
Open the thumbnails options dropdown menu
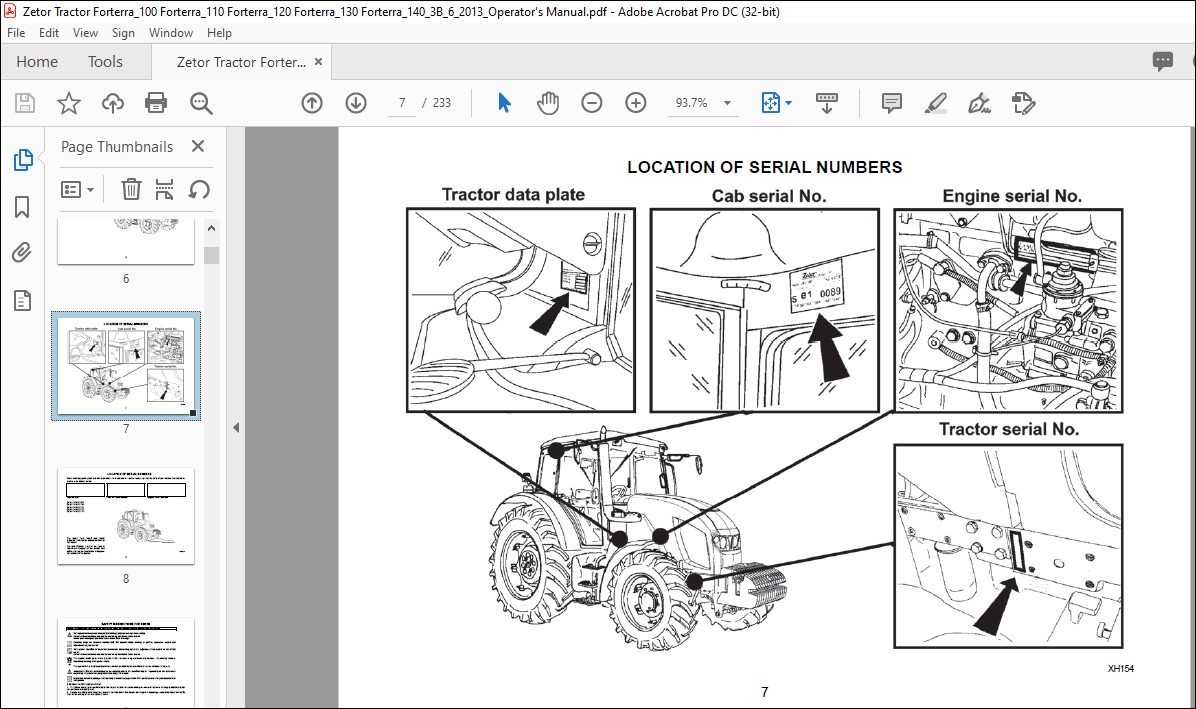(77, 189)
